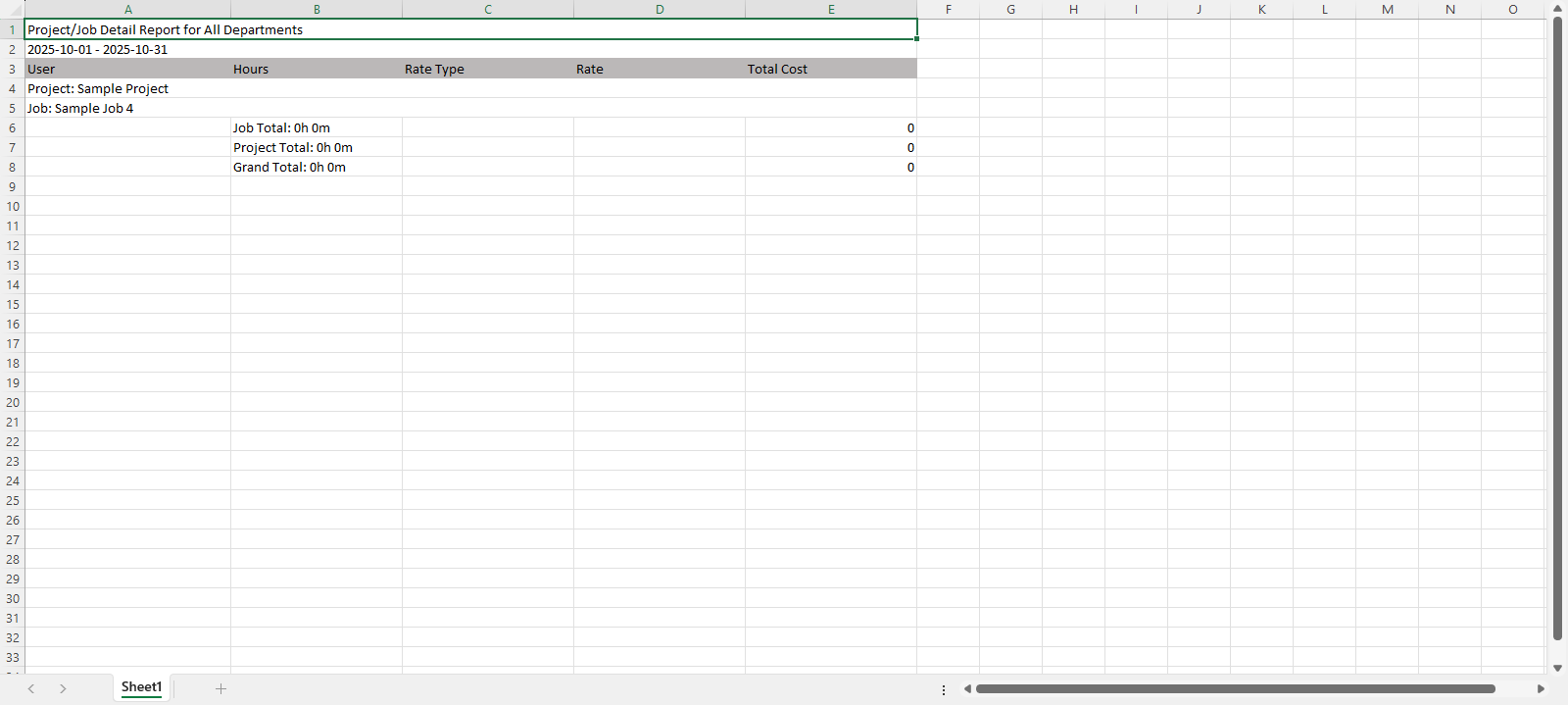Select column B header
The height and width of the screenshot is (705, 1568).
[x=316, y=10]
